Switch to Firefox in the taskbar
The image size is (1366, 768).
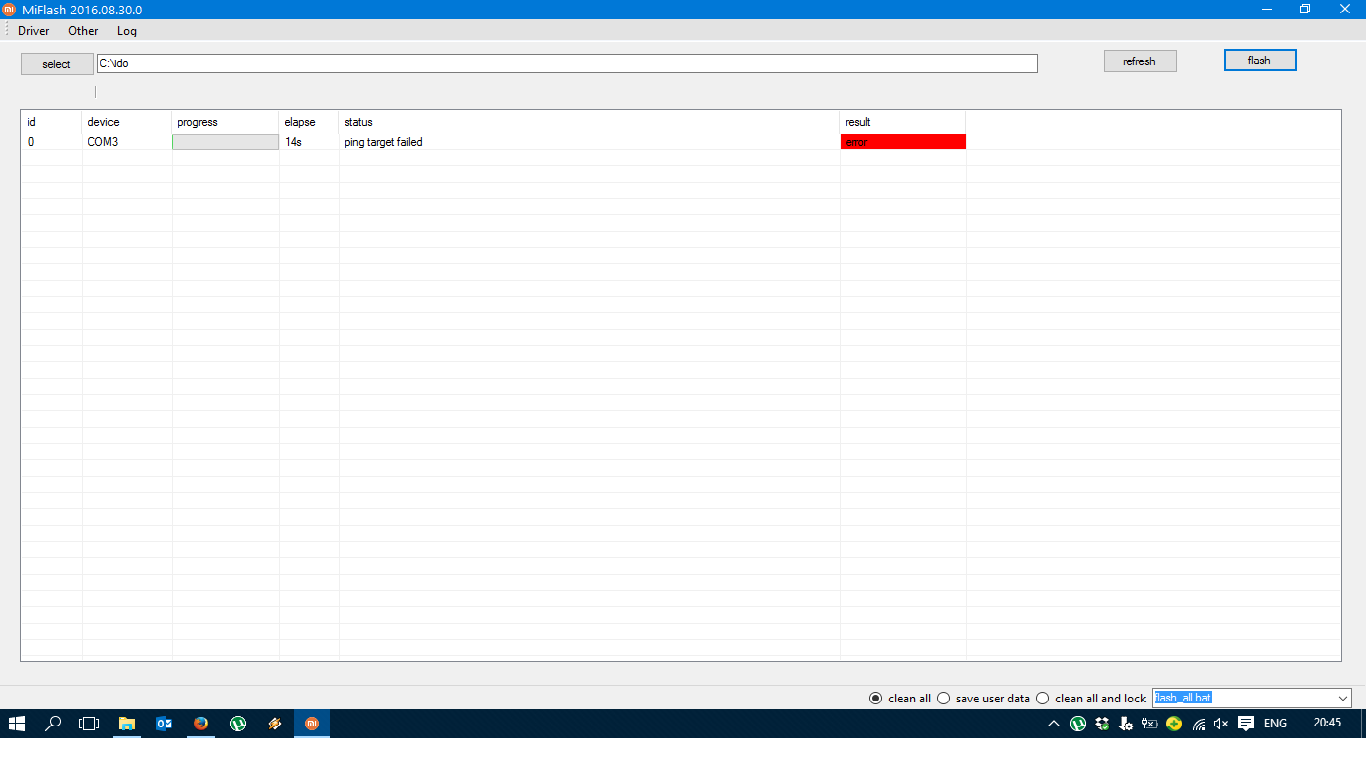201,723
